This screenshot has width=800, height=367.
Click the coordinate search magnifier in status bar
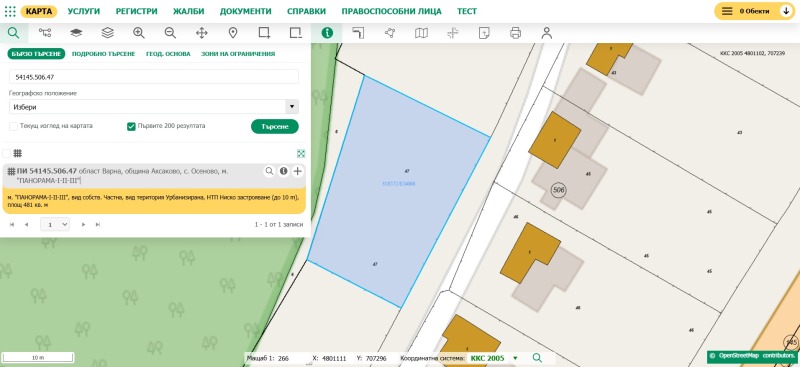point(537,358)
